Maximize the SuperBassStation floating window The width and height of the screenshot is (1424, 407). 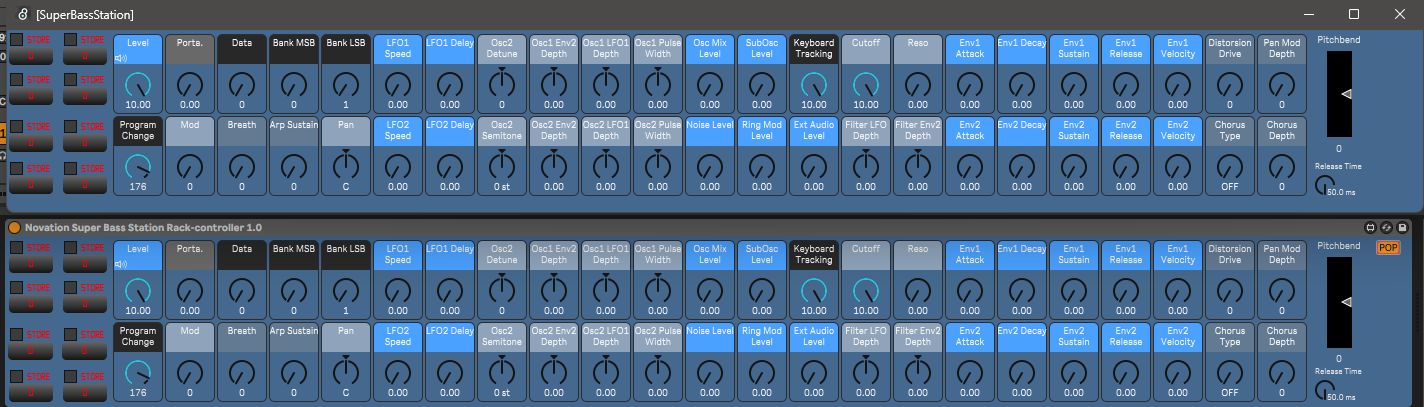pyautogui.click(x=1353, y=14)
